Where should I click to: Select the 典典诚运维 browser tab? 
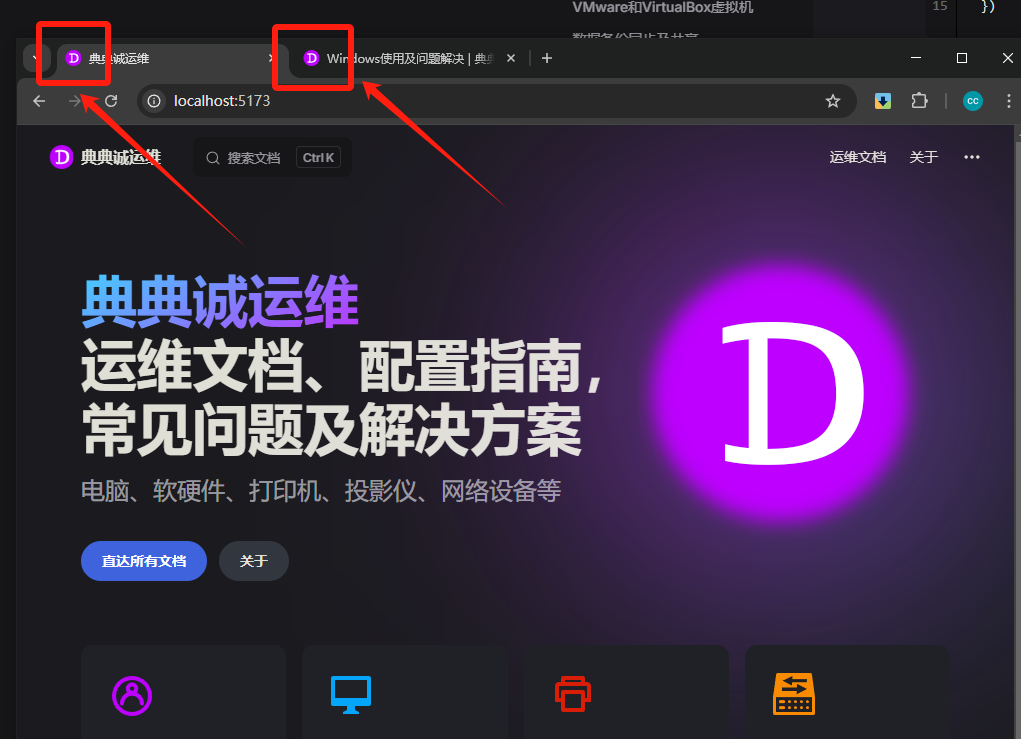point(171,59)
